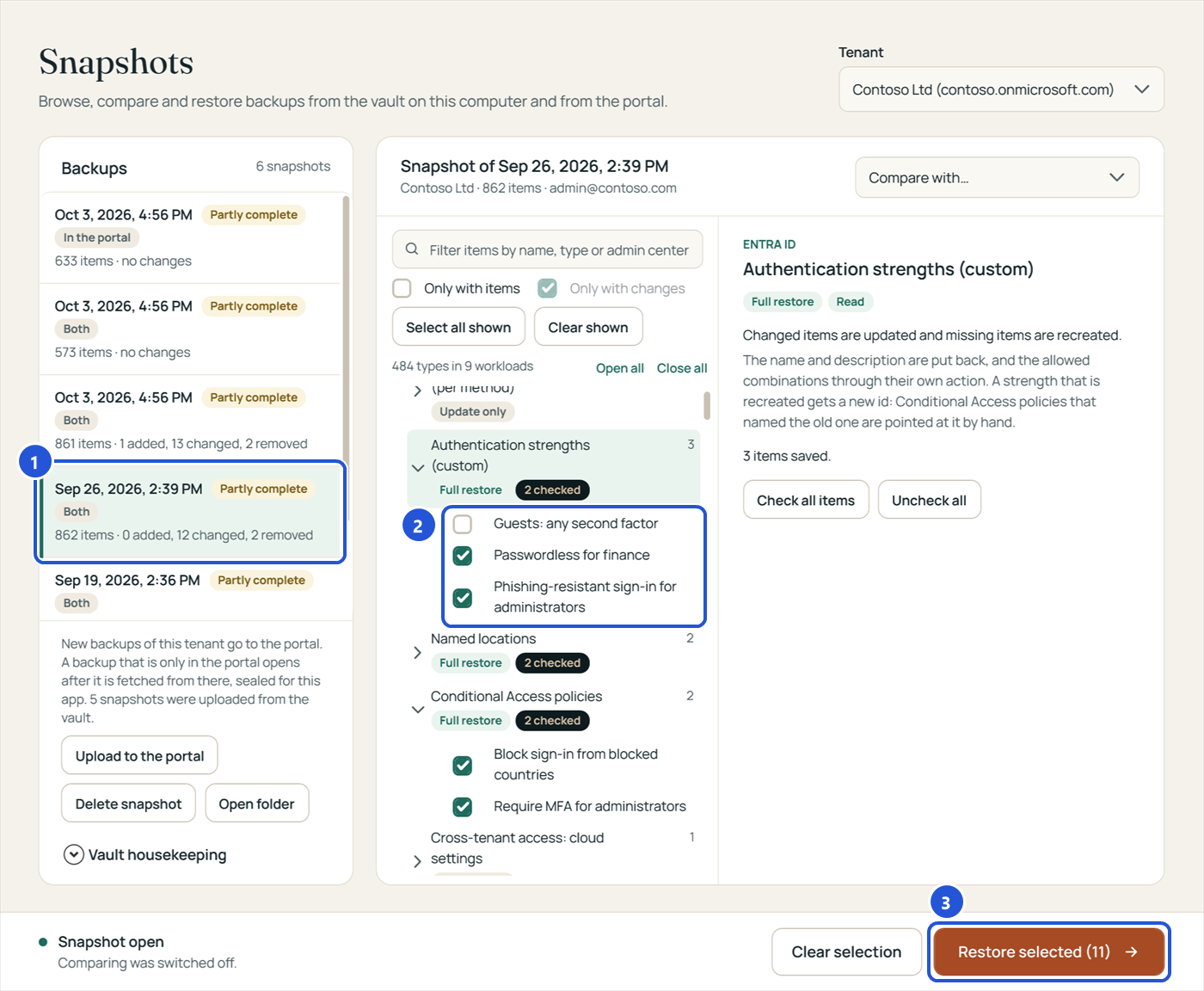The image size is (1204, 991).
Task: Click Delete snapshot button
Action: click(128, 803)
